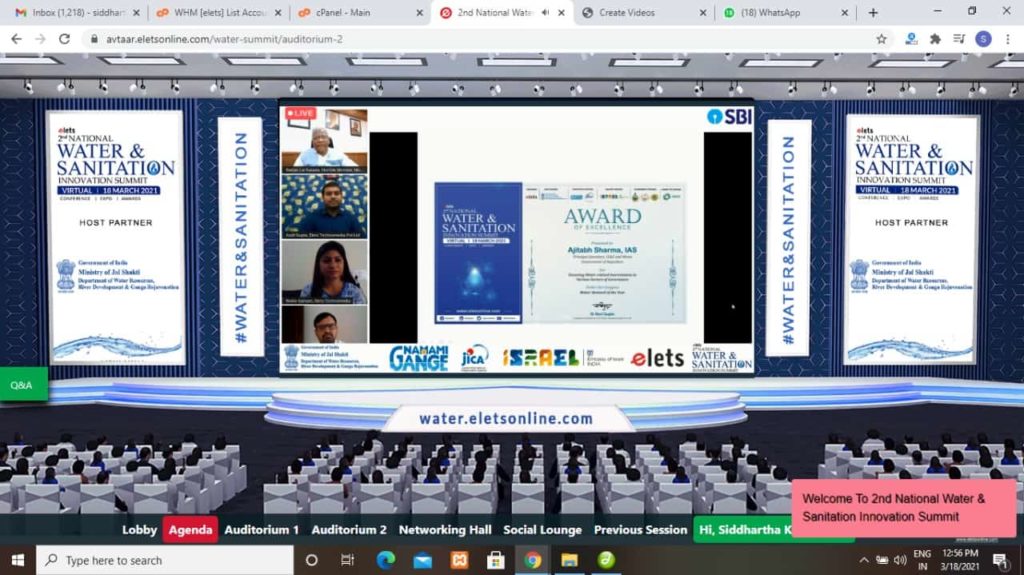Click the Israel sponsor logo
Screen dimensions: 1024x575
pos(540,357)
